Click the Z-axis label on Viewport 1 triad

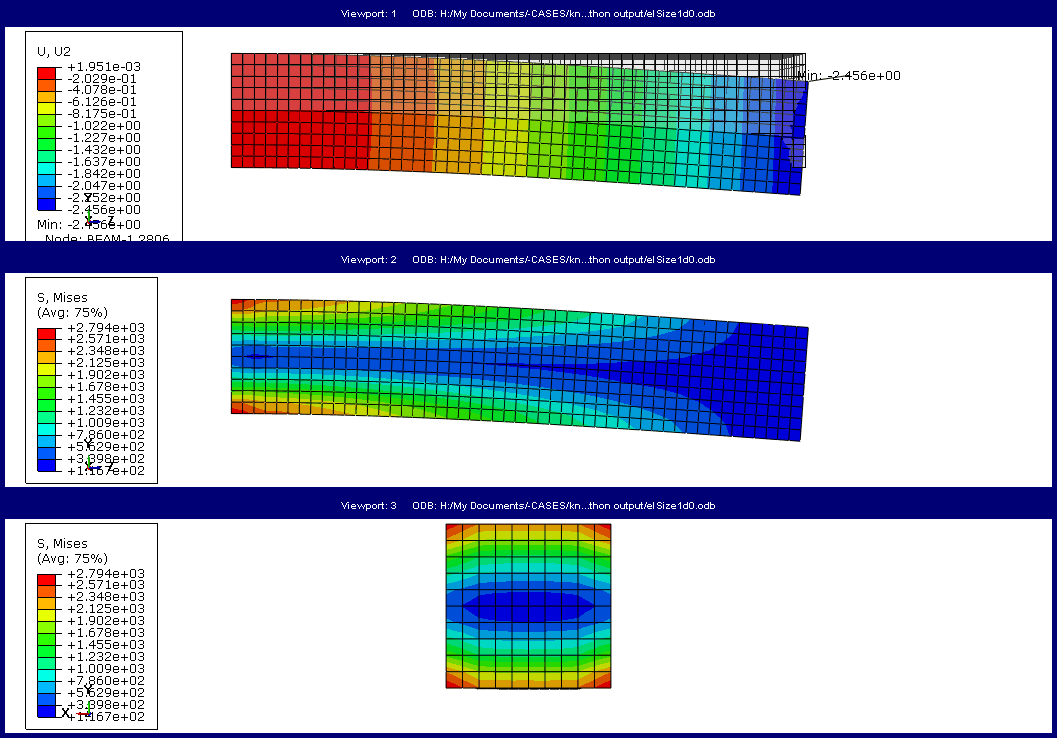tap(110, 218)
